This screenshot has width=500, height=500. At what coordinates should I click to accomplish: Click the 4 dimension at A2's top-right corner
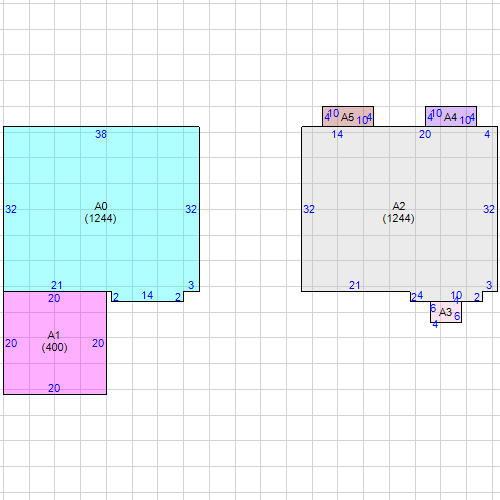tap(487, 134)
